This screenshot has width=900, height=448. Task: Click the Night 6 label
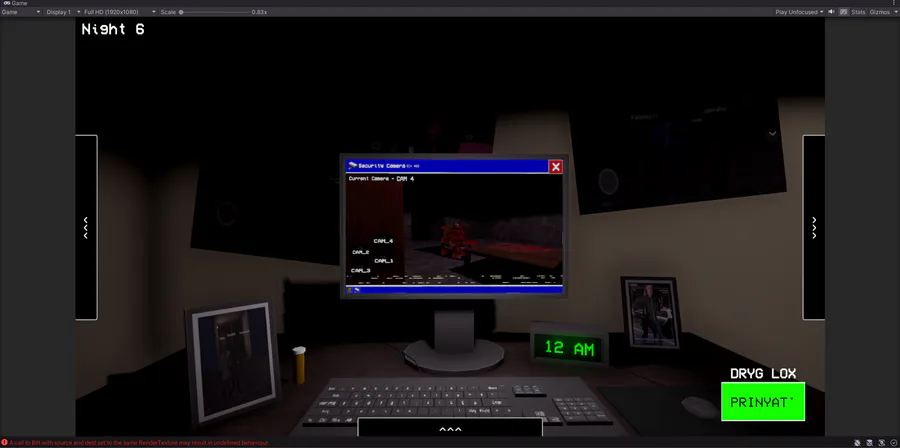point(113,29)
